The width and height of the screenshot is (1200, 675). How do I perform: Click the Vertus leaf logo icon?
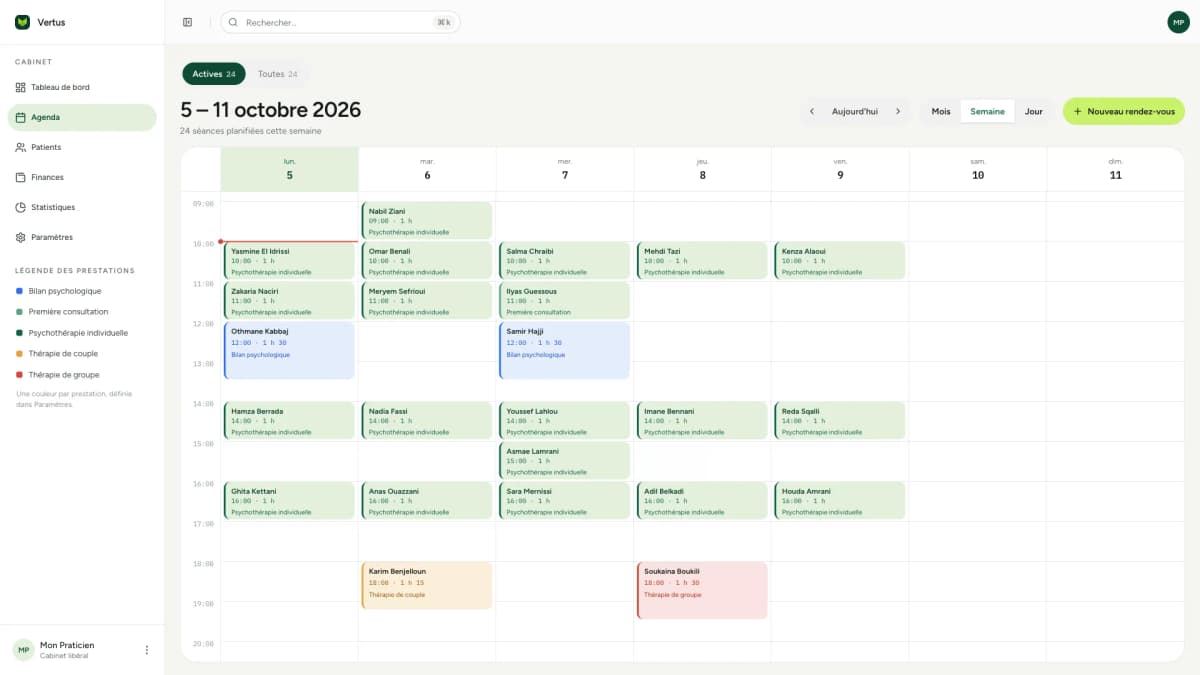tap(22, 22)
